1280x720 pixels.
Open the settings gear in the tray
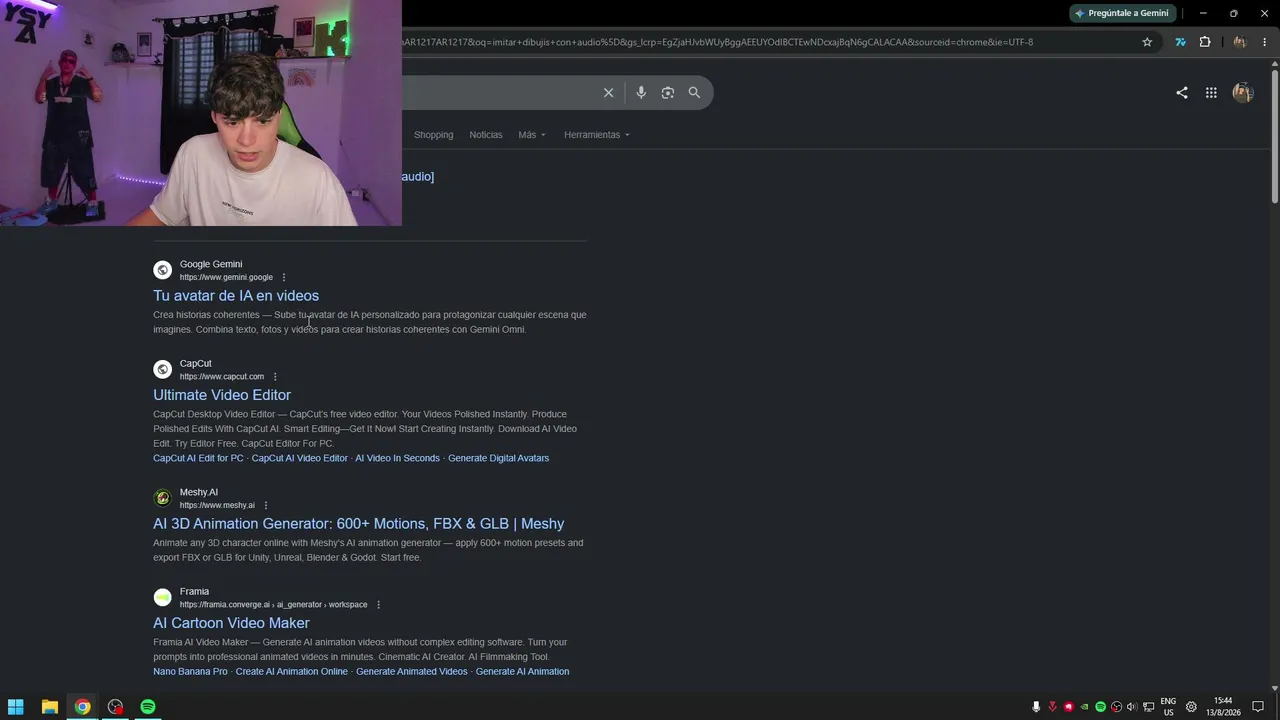(x=1191, y=707)
